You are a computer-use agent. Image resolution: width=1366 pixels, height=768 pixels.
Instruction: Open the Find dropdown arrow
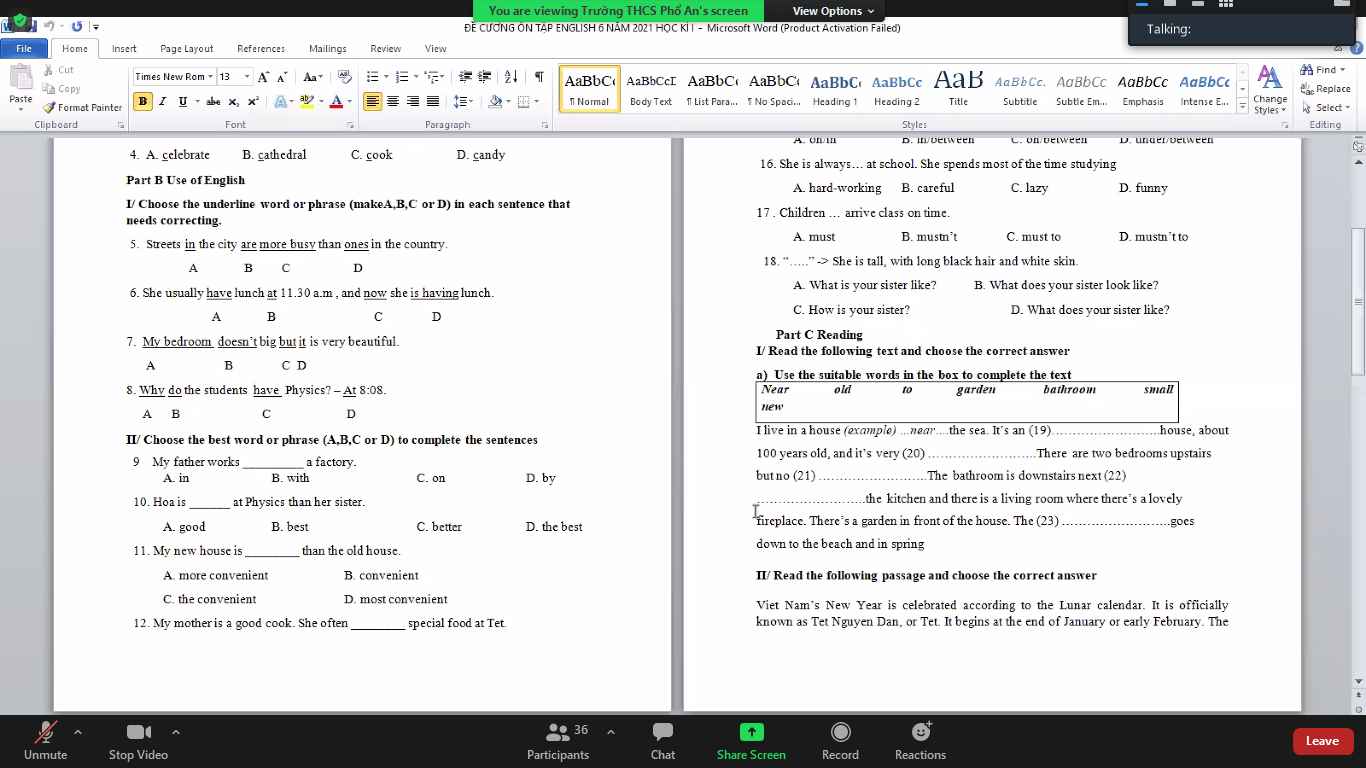click(1343, 70)
